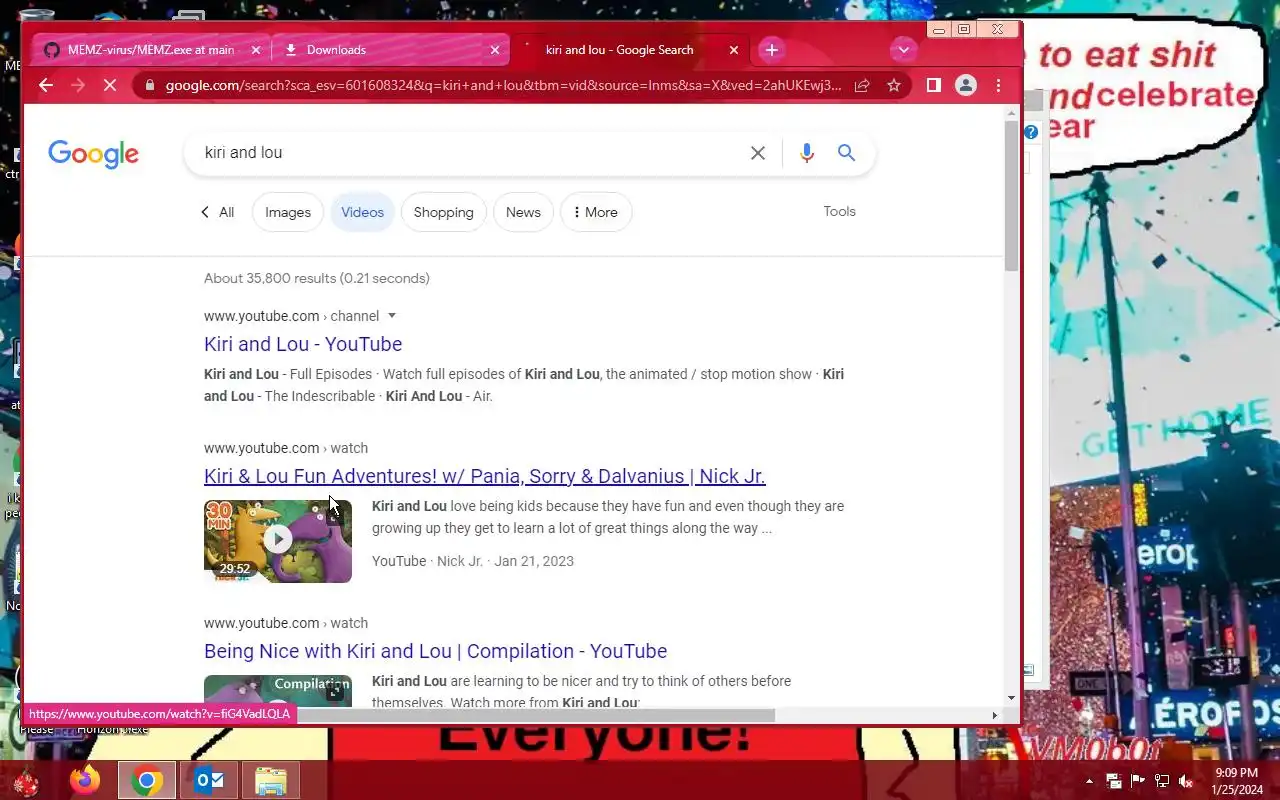
Task: Open Kiri & Lou Fun Adventures Nick Jr. link
Action: (x=485, y=476)
